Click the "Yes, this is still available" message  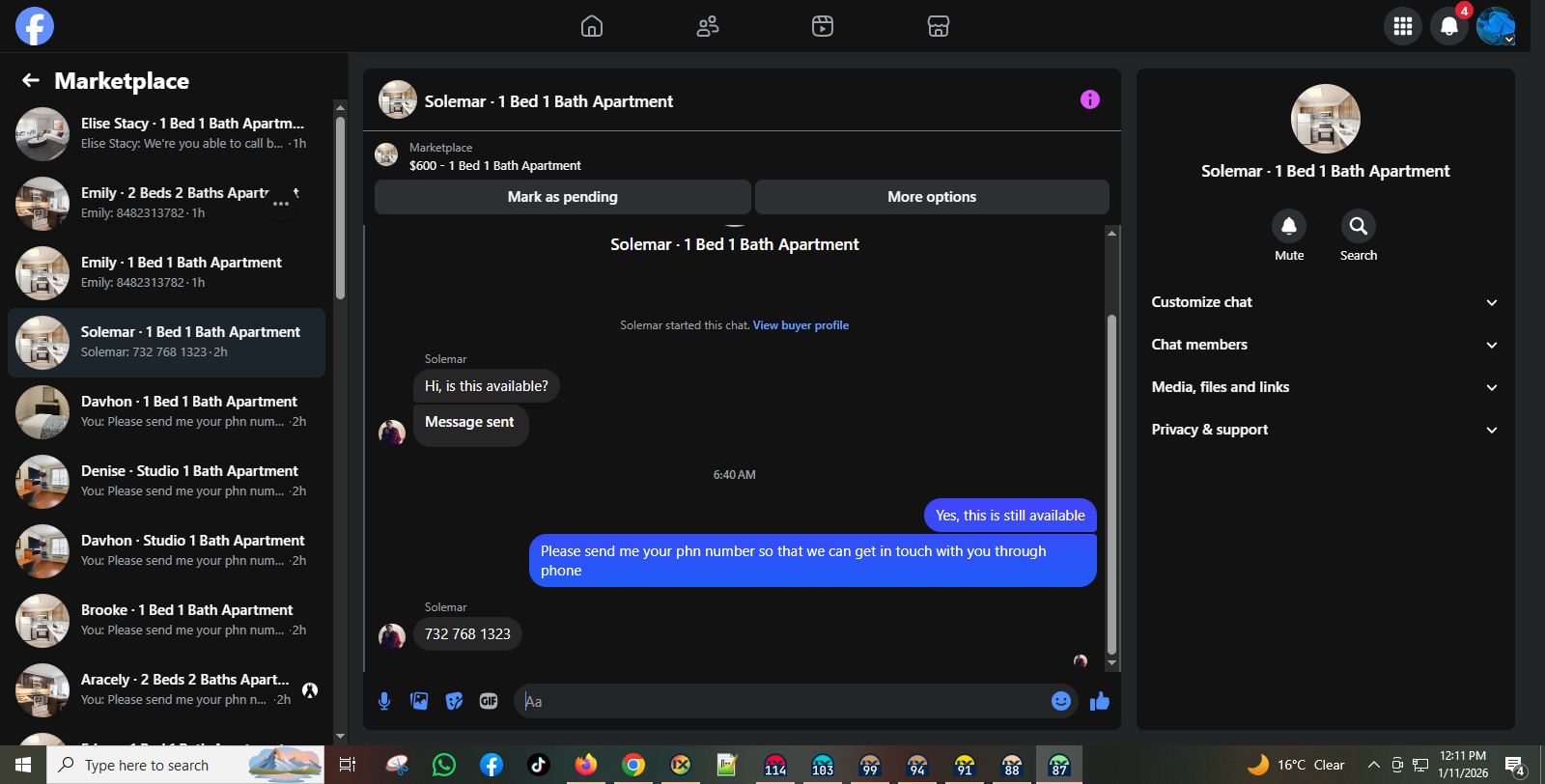pos(1010,516)
